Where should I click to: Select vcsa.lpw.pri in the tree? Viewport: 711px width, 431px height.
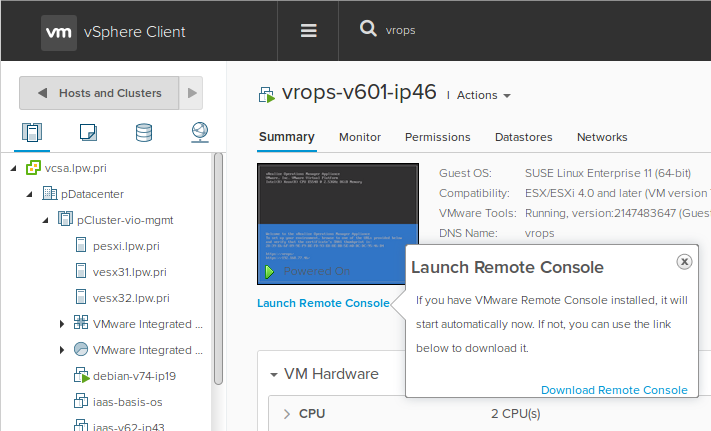[76, 168]
